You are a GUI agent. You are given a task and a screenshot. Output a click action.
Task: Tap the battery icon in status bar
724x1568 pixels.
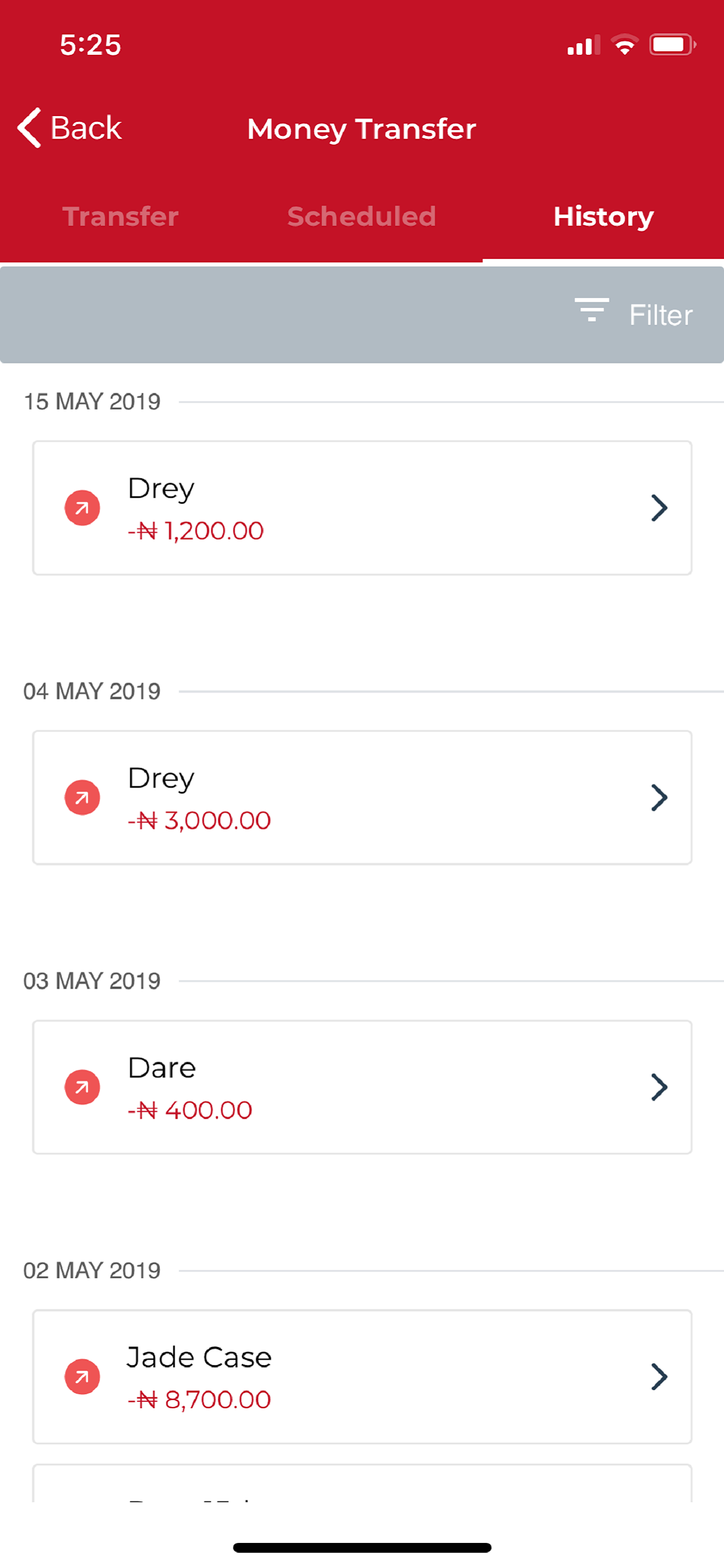click(672, 45)
